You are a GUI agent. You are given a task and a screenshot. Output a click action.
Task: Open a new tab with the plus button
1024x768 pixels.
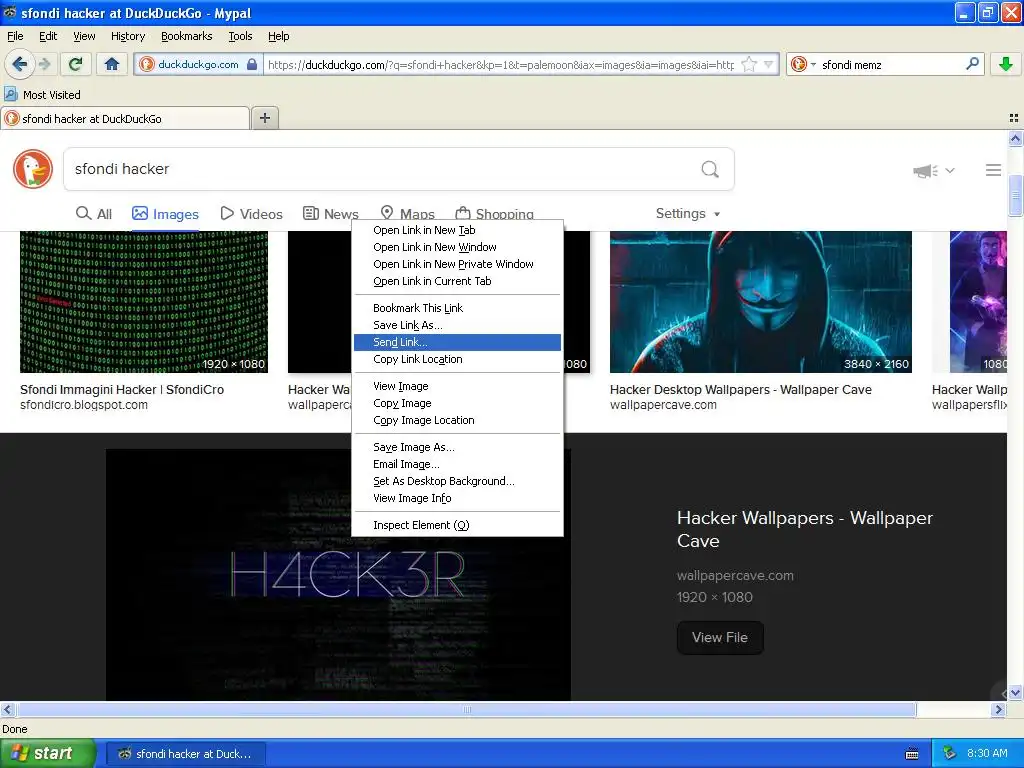[x=264, y=118]
